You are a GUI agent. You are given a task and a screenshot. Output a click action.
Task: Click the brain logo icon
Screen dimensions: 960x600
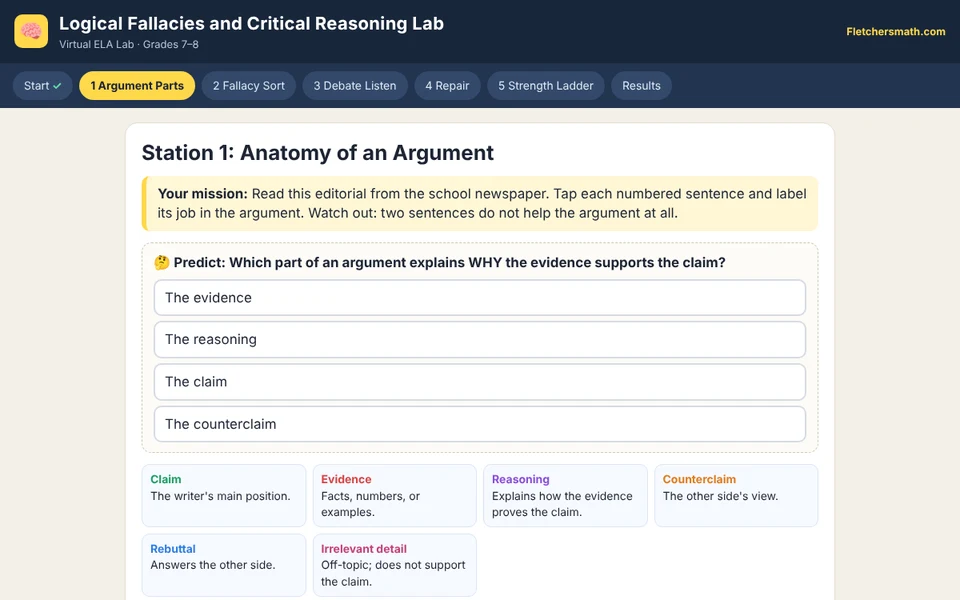[31, 31]
